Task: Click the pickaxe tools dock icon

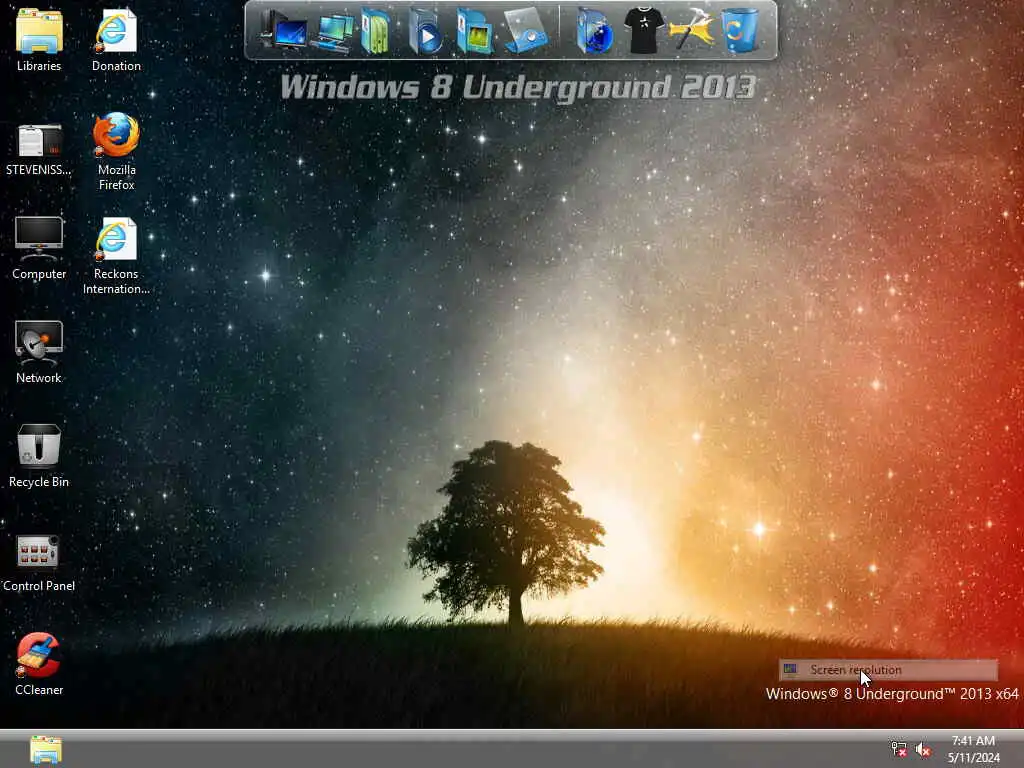Action: click(692, 30)
